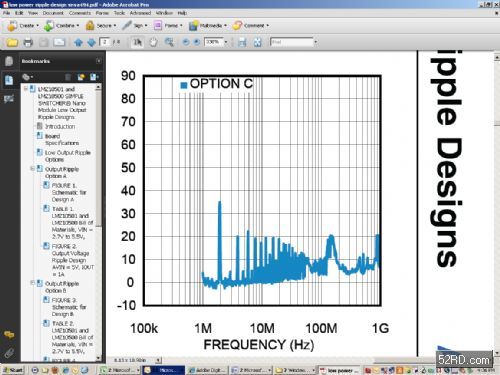Open the Board Specifications bookmark
The width and height of the screenshot is (500, 375).
tap(62, 140)
